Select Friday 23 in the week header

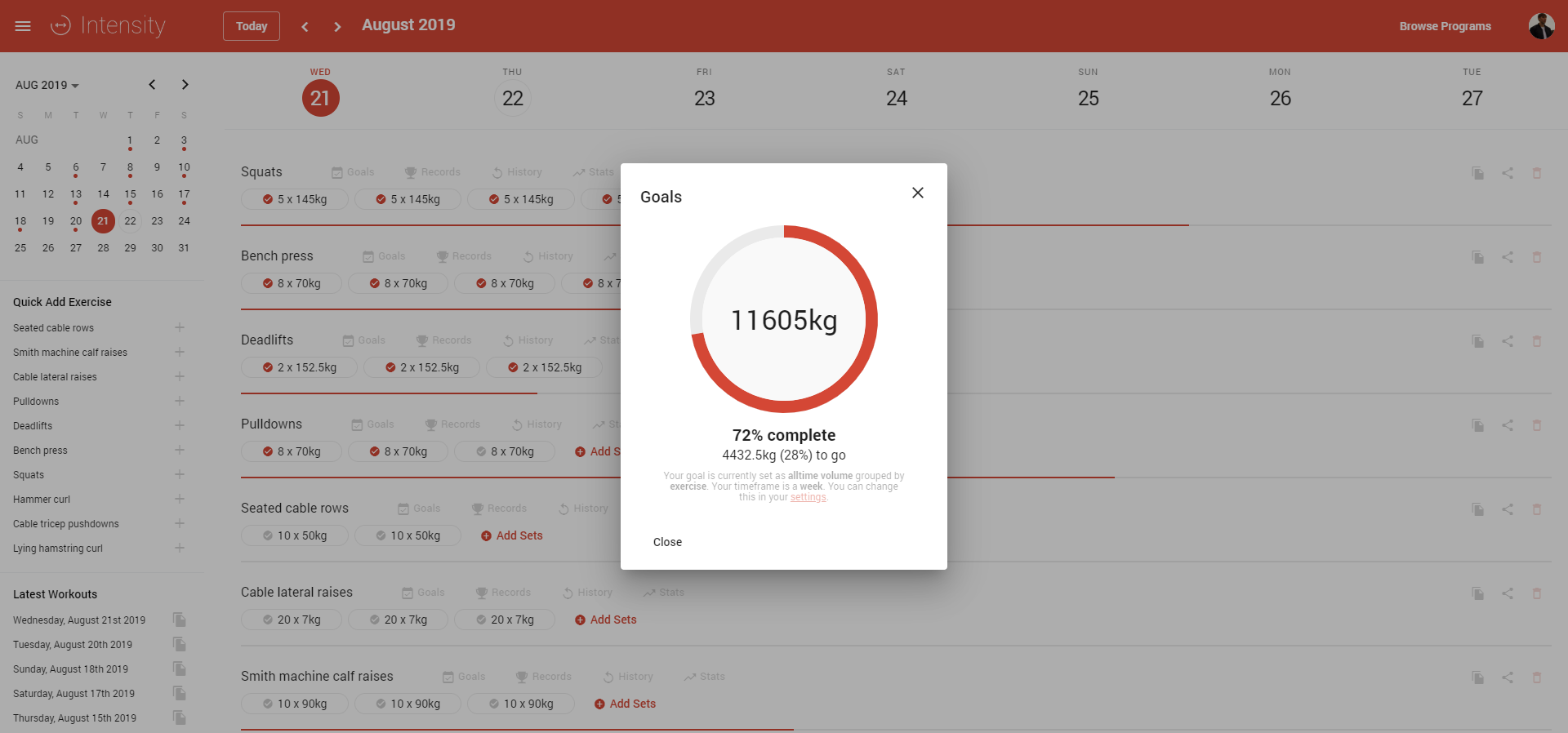click(x=704, y=98)
